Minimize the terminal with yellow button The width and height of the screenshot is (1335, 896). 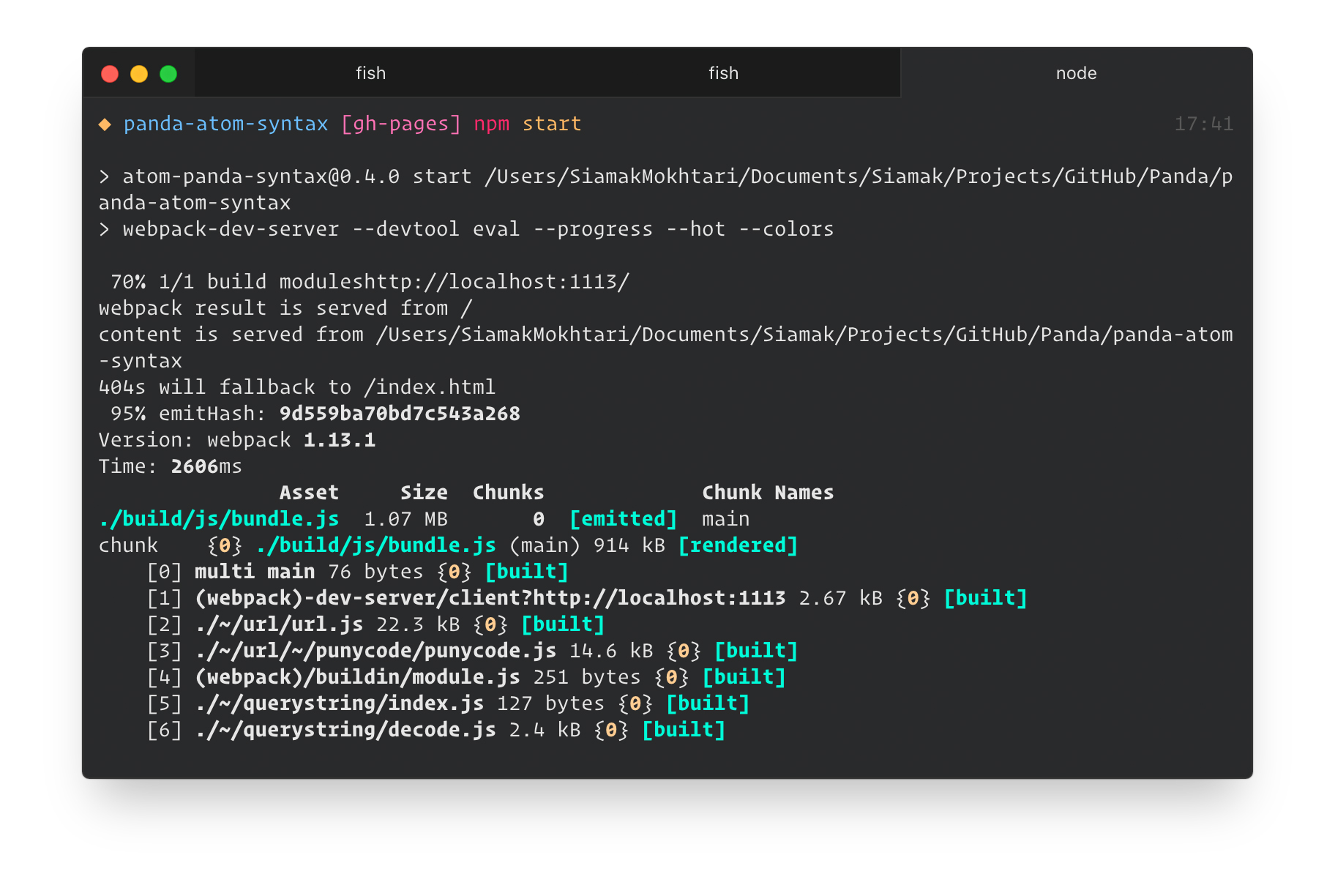click(x=139, y=74)
